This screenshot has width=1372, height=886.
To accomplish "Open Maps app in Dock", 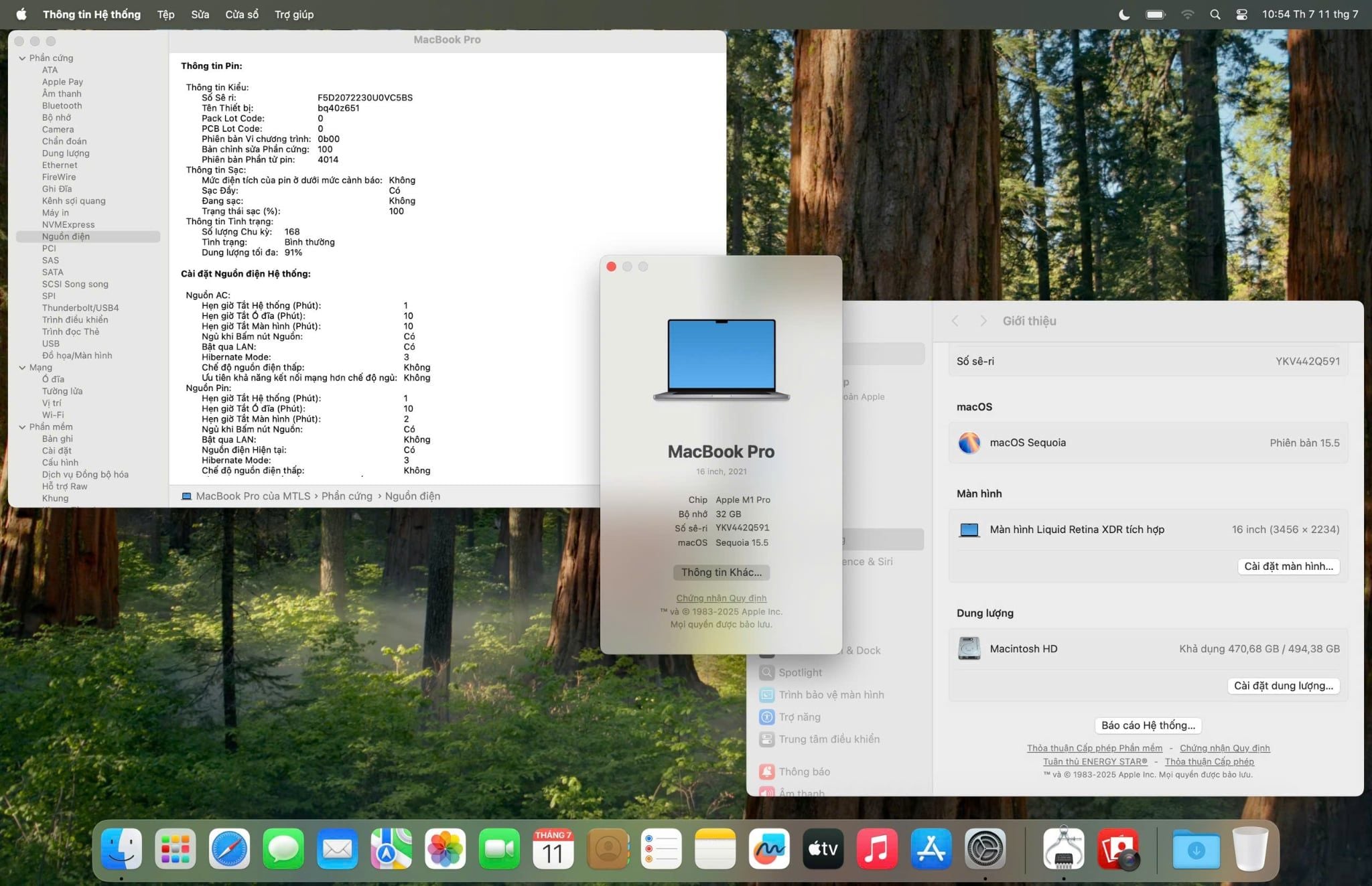I will click(391, 848).
